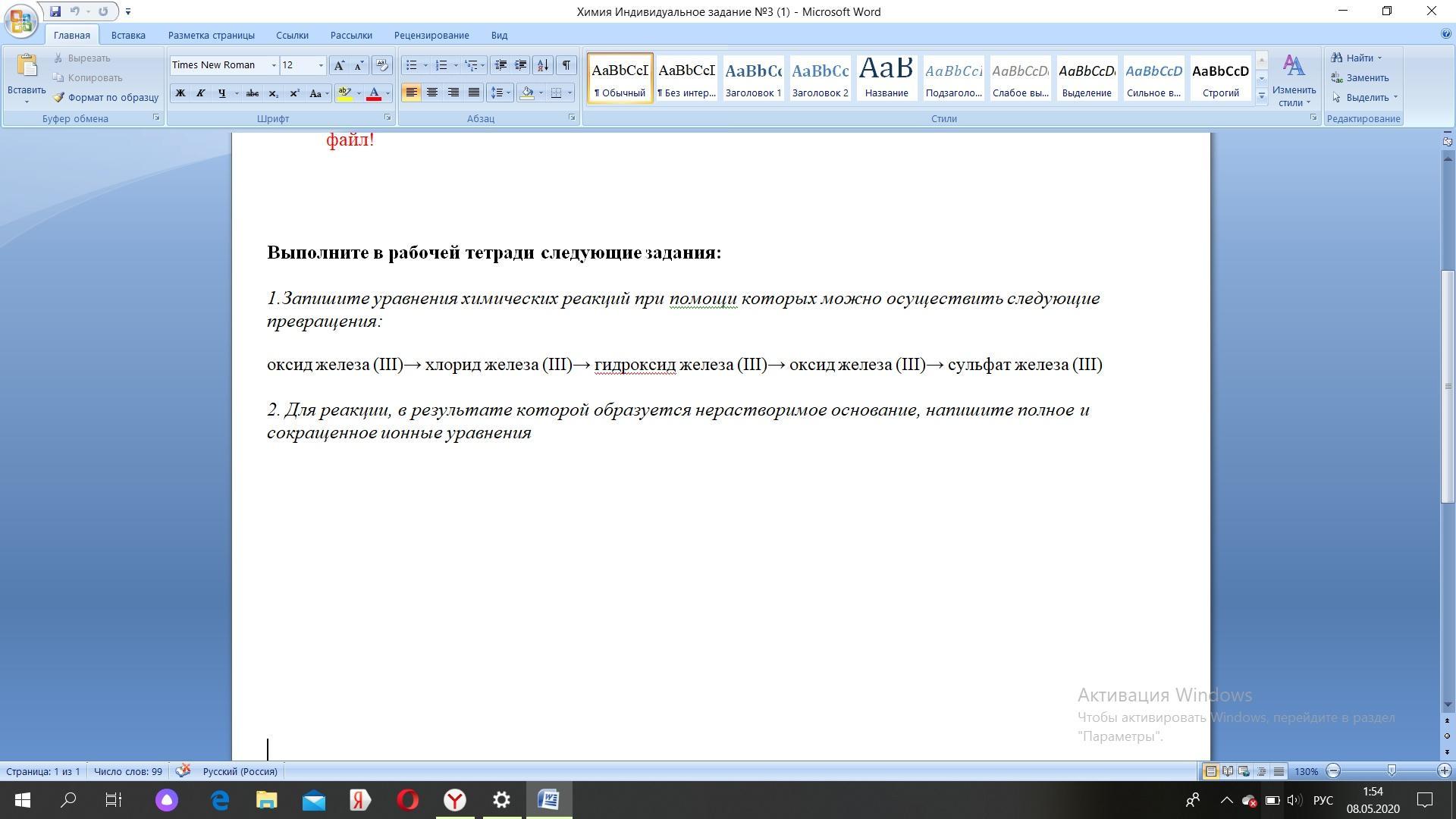Click the Save icon in quick access toolbar
The image size is (1456, 819).
[x=55, y=11]
